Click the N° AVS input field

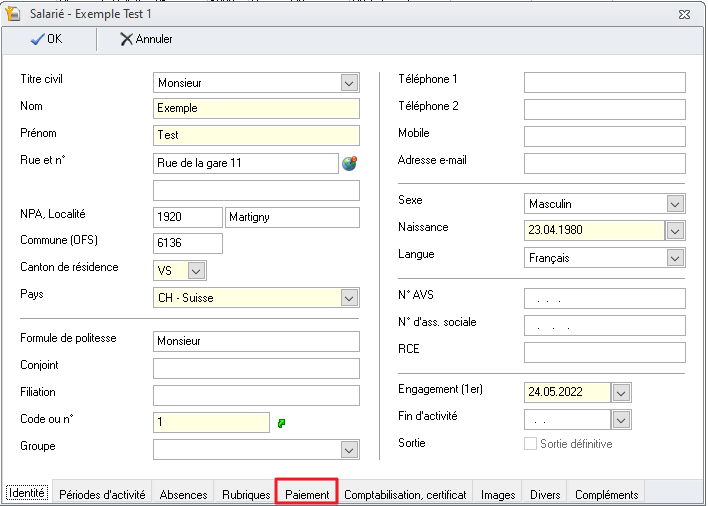(604, 299)
